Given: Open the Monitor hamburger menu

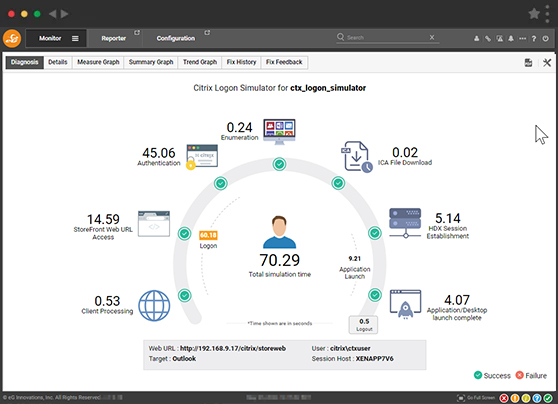Looking at the screenshot, I should pos(75,38).
